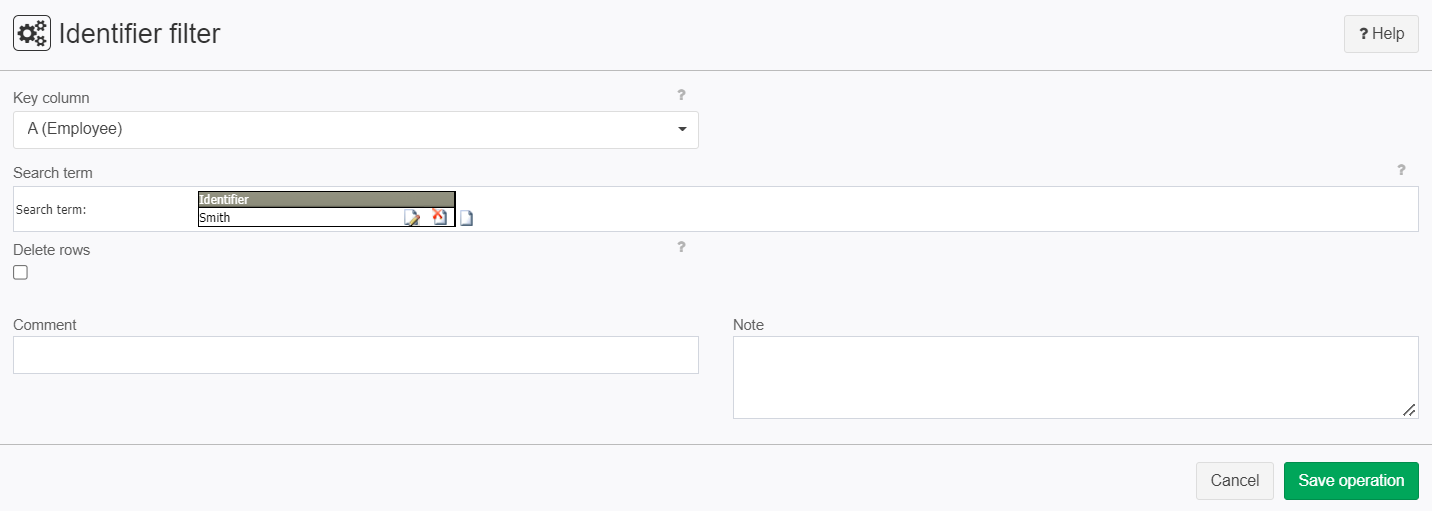The image size is (1432, 511).
Task: Add a new search term with blank page icon
Action: [x=466, y=219]
